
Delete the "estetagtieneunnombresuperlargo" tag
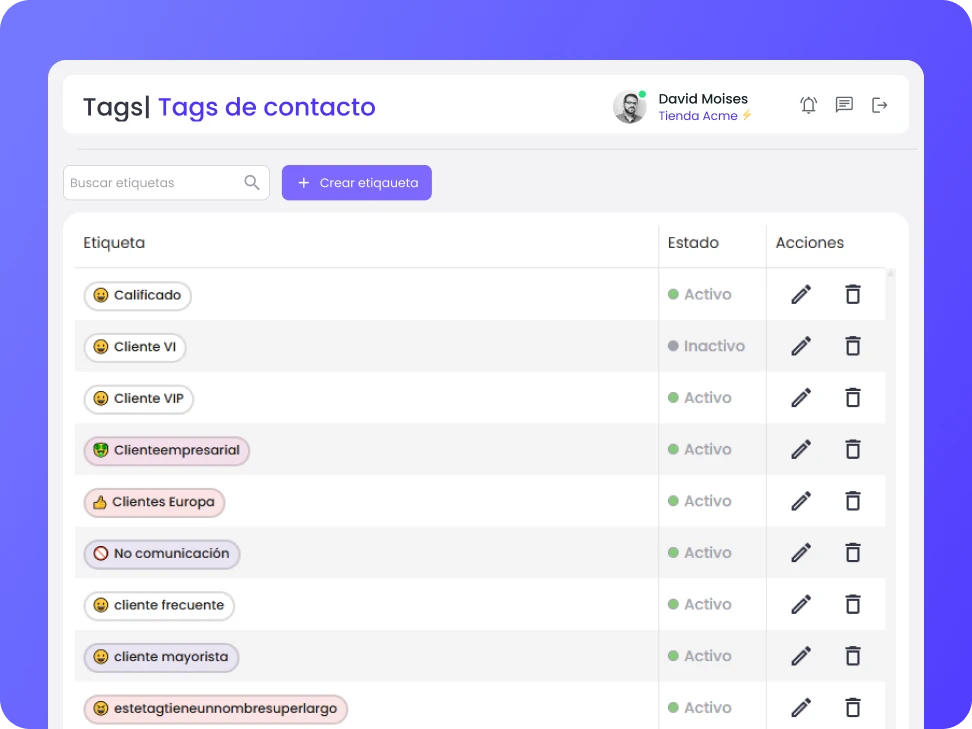[852, 707]
